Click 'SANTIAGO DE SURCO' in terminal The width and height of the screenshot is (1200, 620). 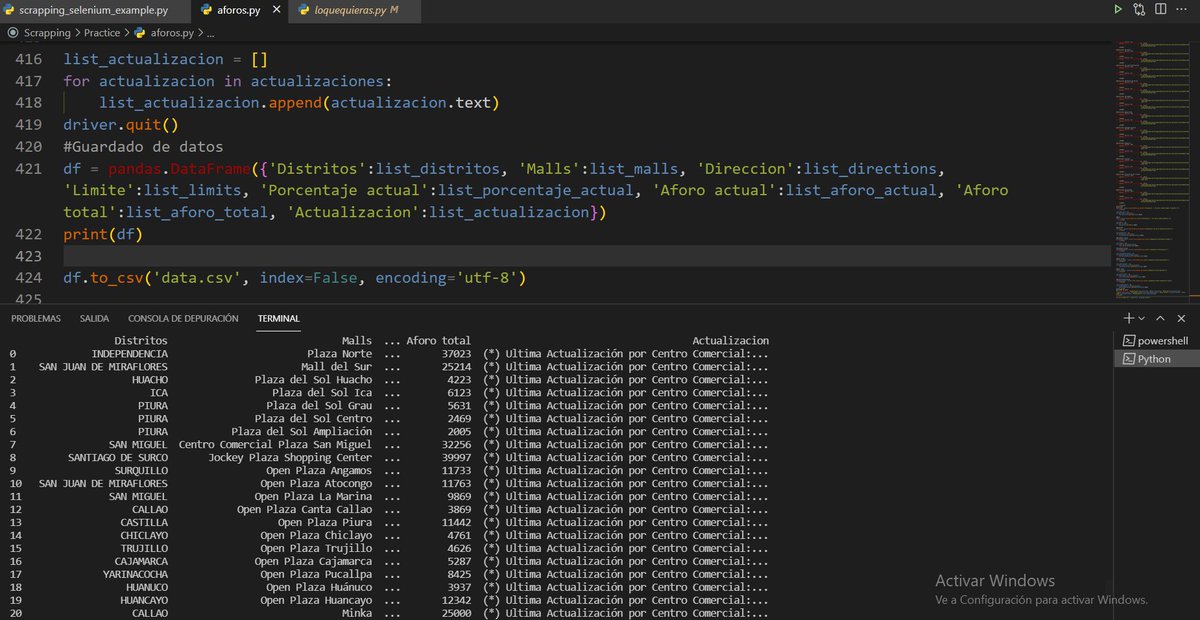point(118,458)
